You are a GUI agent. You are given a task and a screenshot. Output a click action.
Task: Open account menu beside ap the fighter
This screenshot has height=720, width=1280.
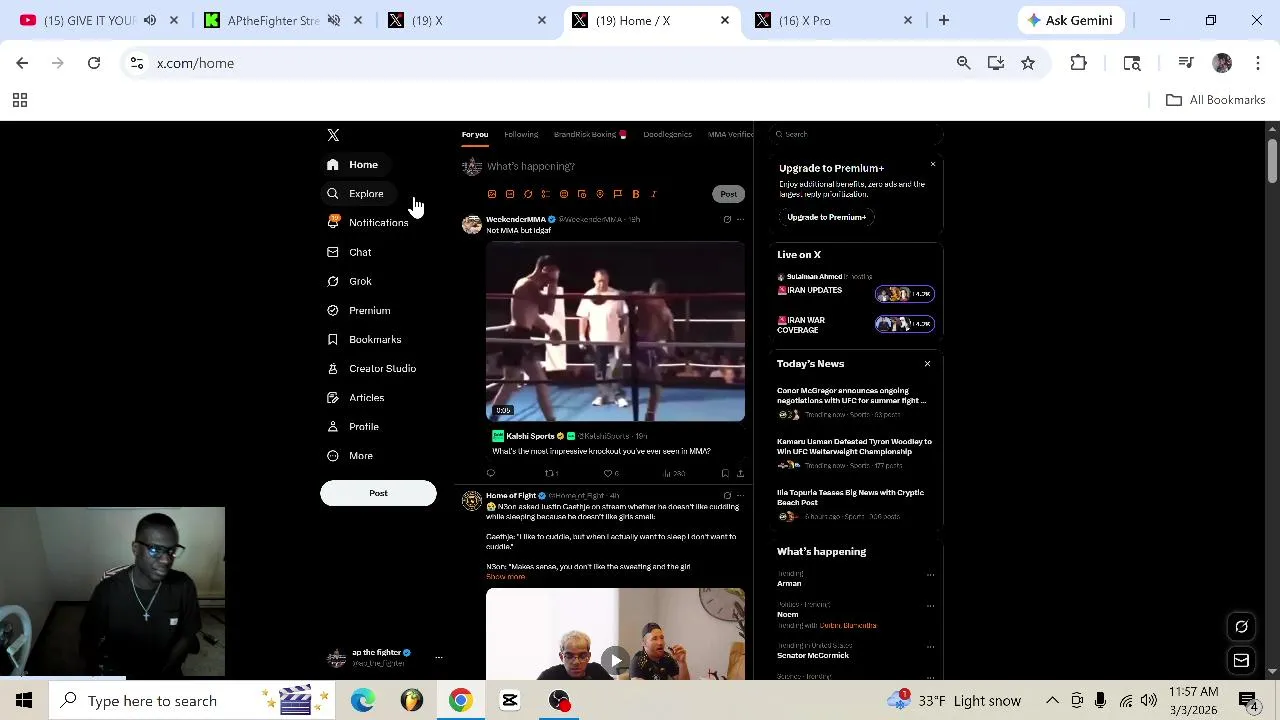438,657
